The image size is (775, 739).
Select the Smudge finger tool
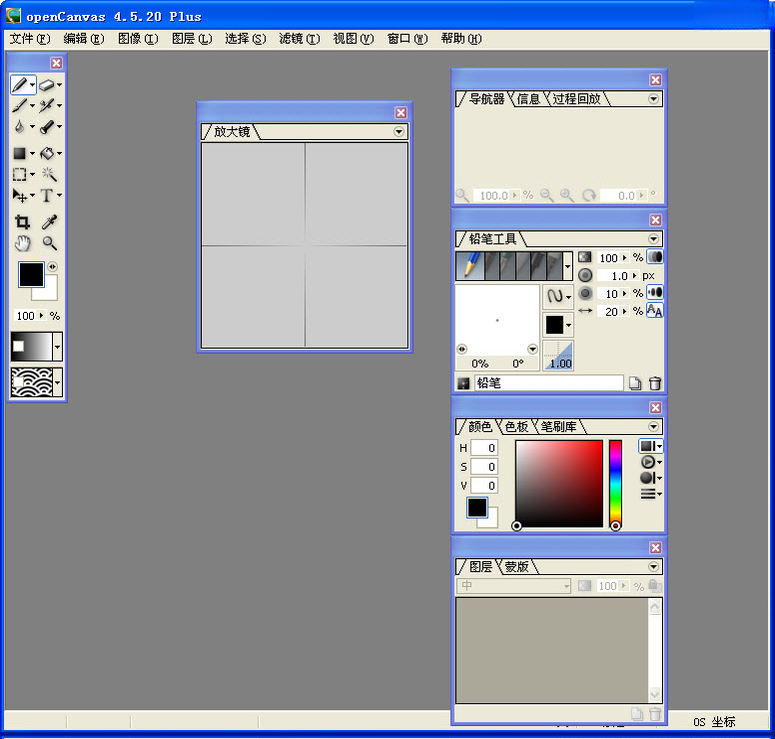pyautogui.click(x=46, y=127)
